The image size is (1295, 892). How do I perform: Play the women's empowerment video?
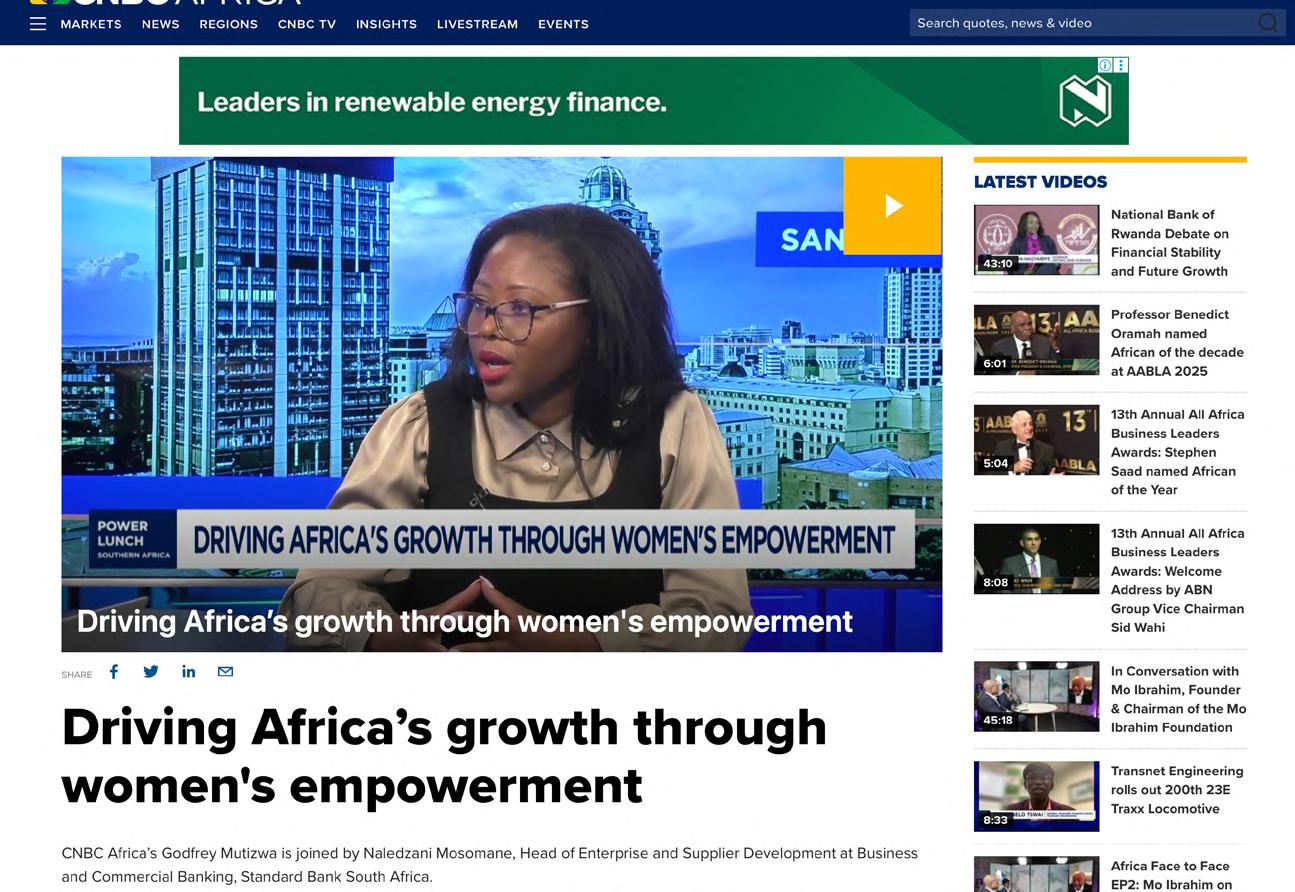pos(893,205)
